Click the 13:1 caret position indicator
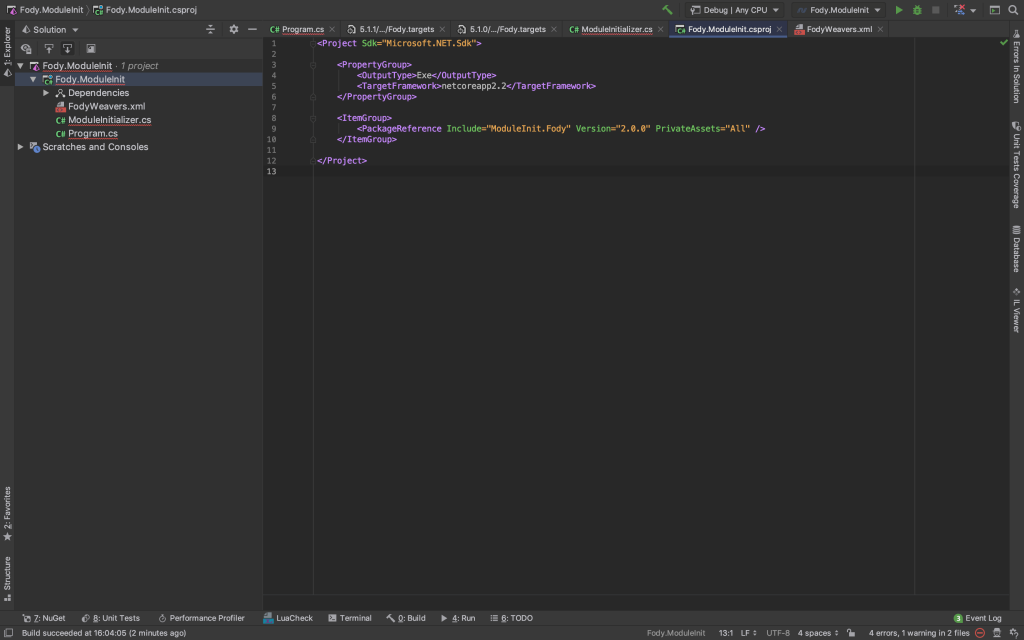 726,633
